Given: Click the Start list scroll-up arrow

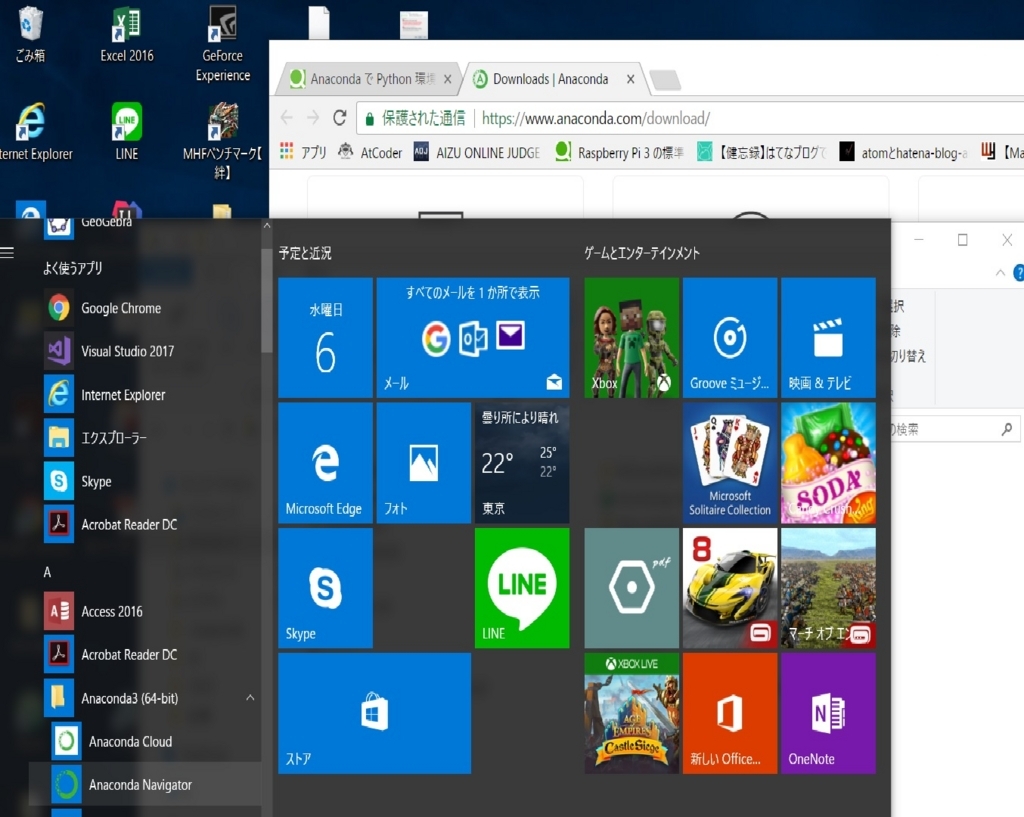Looking at the screenshot, I should coord(266,225).
